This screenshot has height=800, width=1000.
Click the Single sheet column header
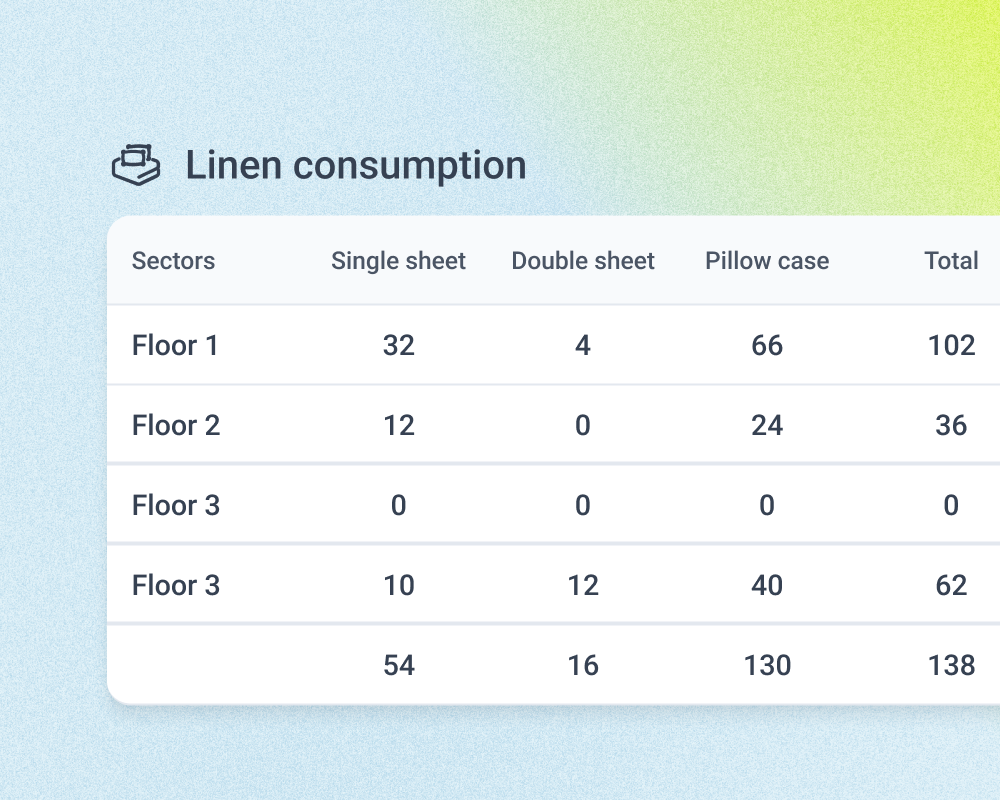(398, 261)
